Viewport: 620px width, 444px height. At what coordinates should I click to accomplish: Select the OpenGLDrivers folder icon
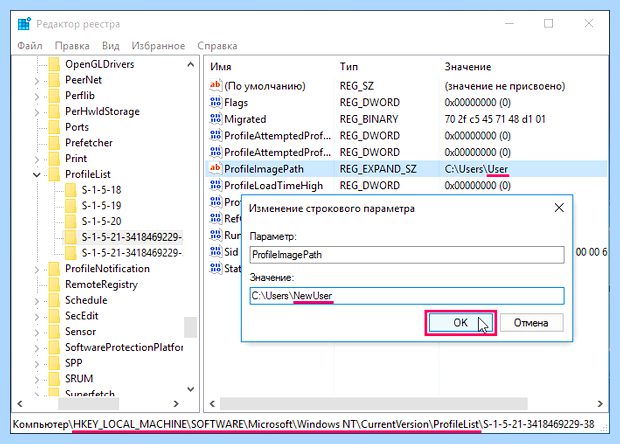(x=54, y=64)
